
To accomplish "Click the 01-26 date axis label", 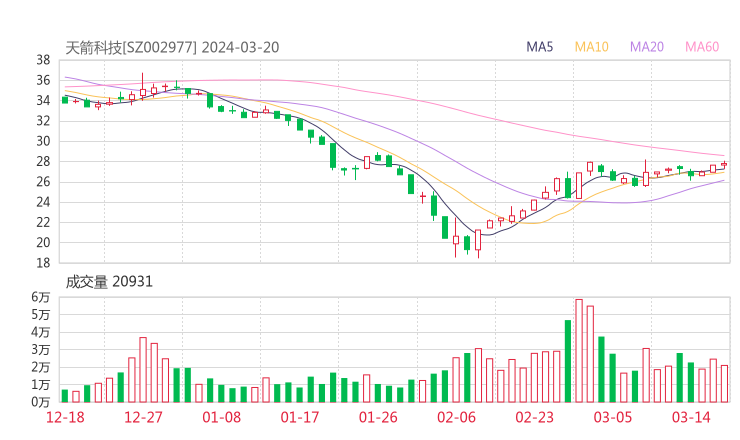I will pyautogui.click(x=378, y=417).
